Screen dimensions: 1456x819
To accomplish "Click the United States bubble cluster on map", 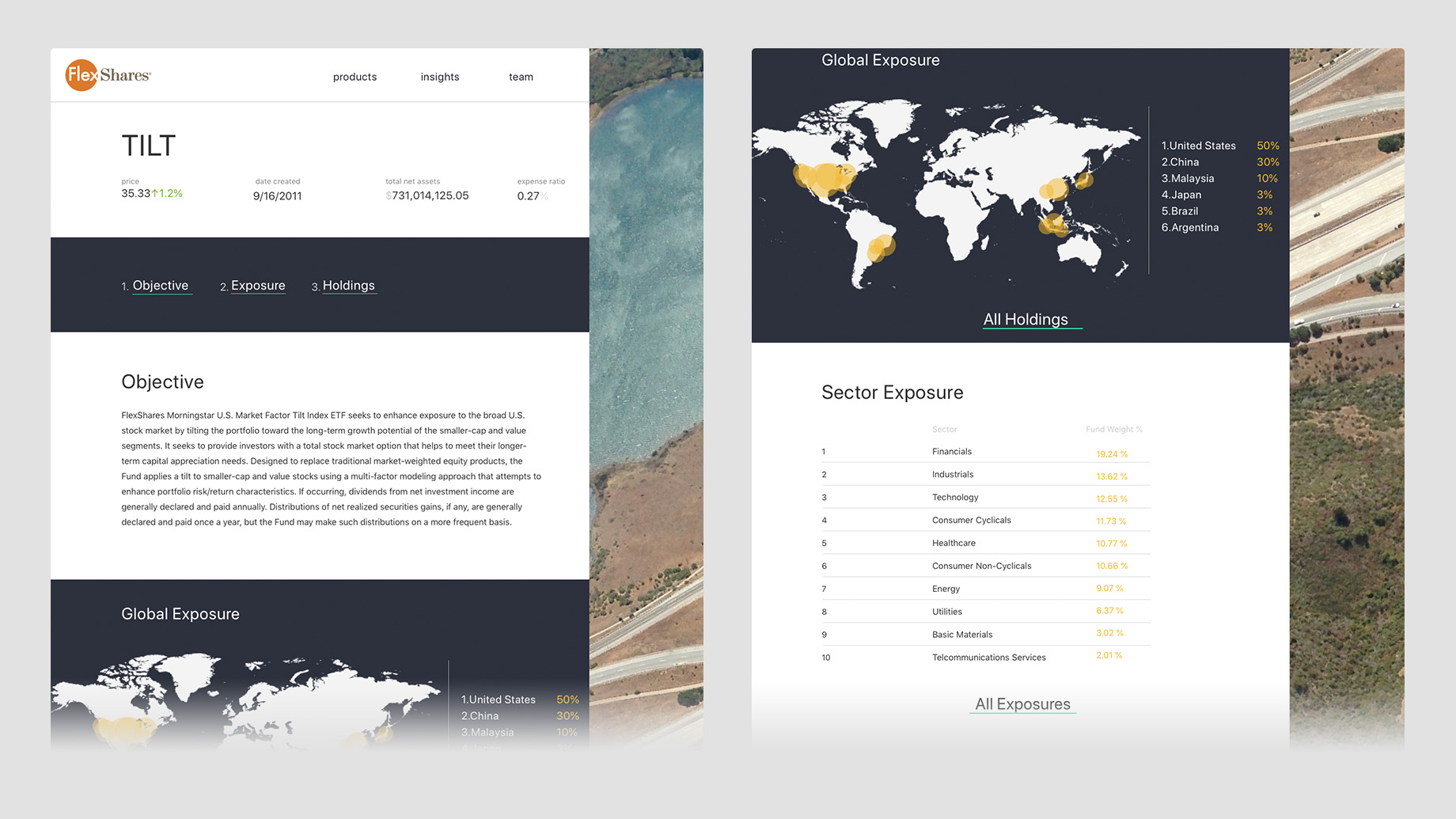I will pos(825,179).
